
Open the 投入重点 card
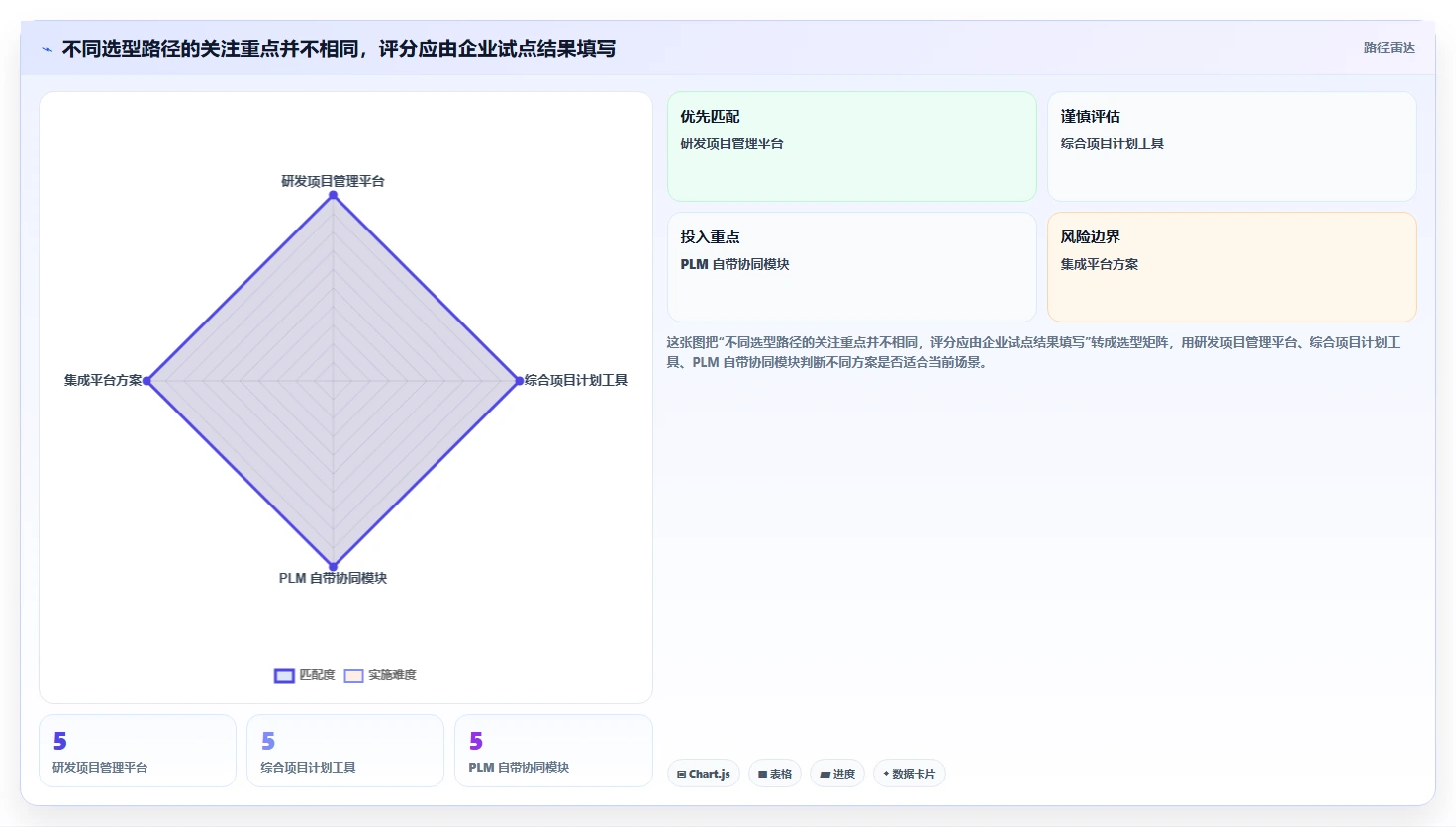point(852,267)
